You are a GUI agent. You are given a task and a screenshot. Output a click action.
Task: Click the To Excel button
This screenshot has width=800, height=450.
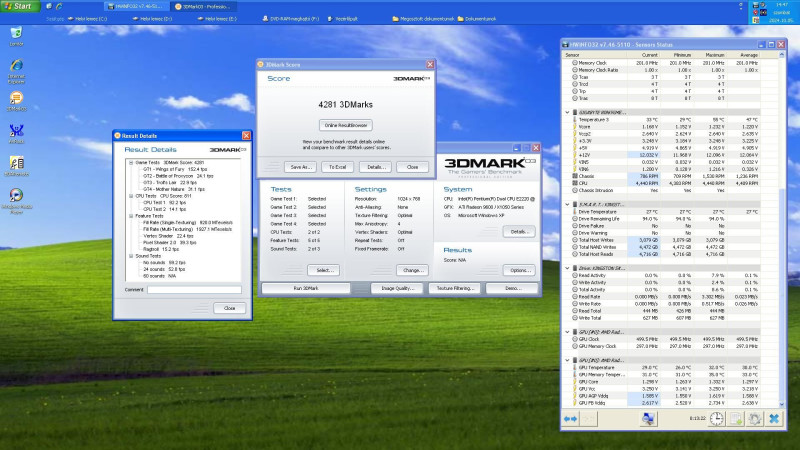[338, 167]
